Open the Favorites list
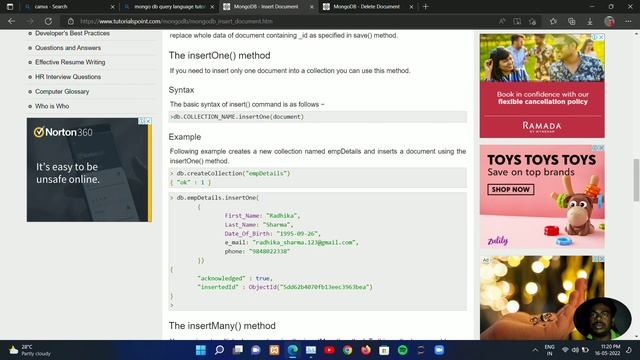Image resolution: width=640 pixels, height=360 pixels. [x=553, y=21]
